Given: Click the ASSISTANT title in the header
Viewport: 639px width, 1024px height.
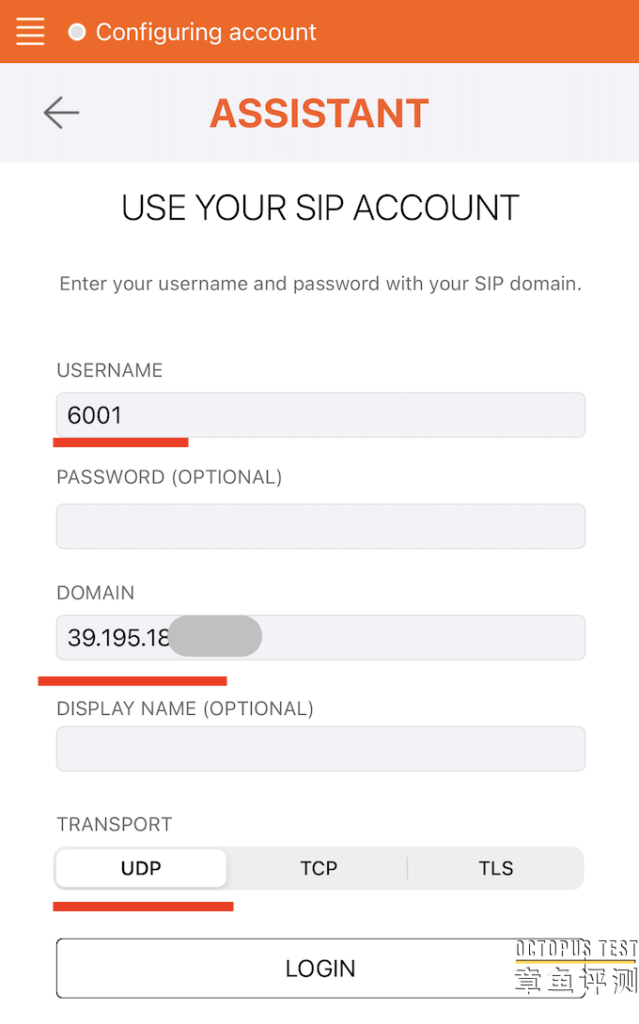Looking at the screenshot, I should pos(319,112).
